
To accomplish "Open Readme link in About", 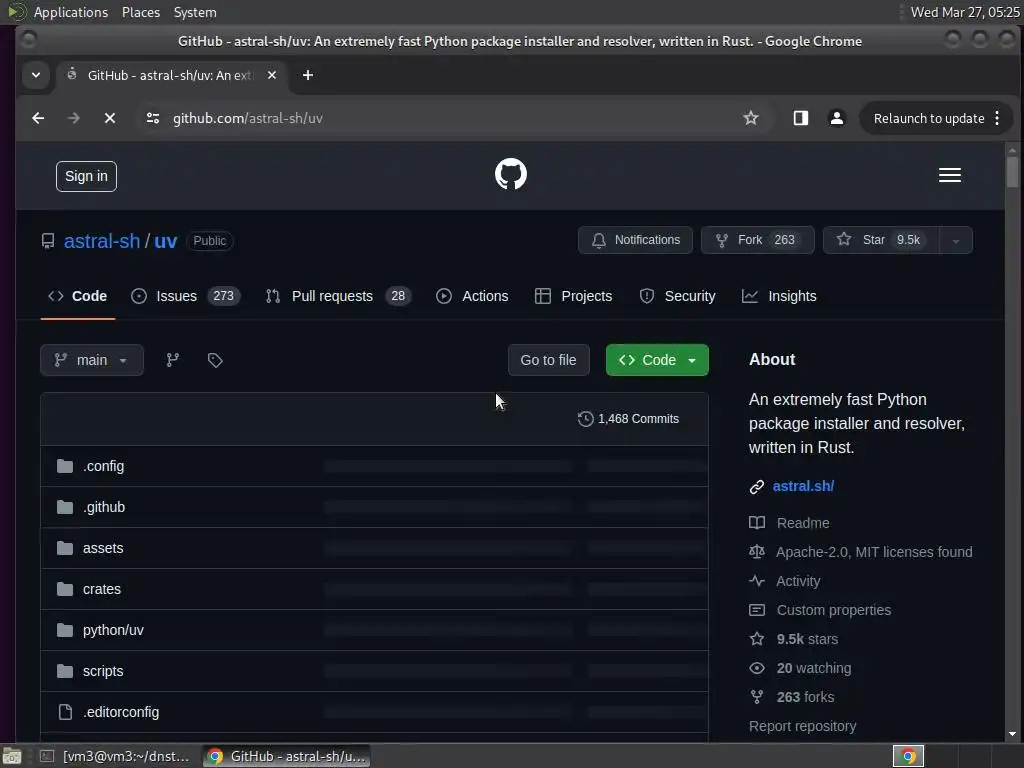I will tap(803, 523).
